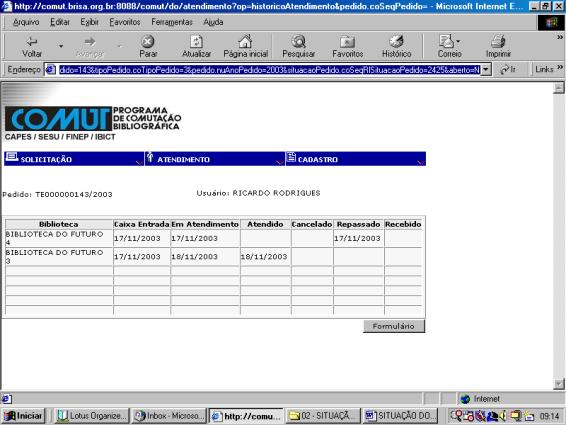Screen dimensions: 566x425
Task: Click the vertical scrollbar down arrow
Action: tap(558, 384)
